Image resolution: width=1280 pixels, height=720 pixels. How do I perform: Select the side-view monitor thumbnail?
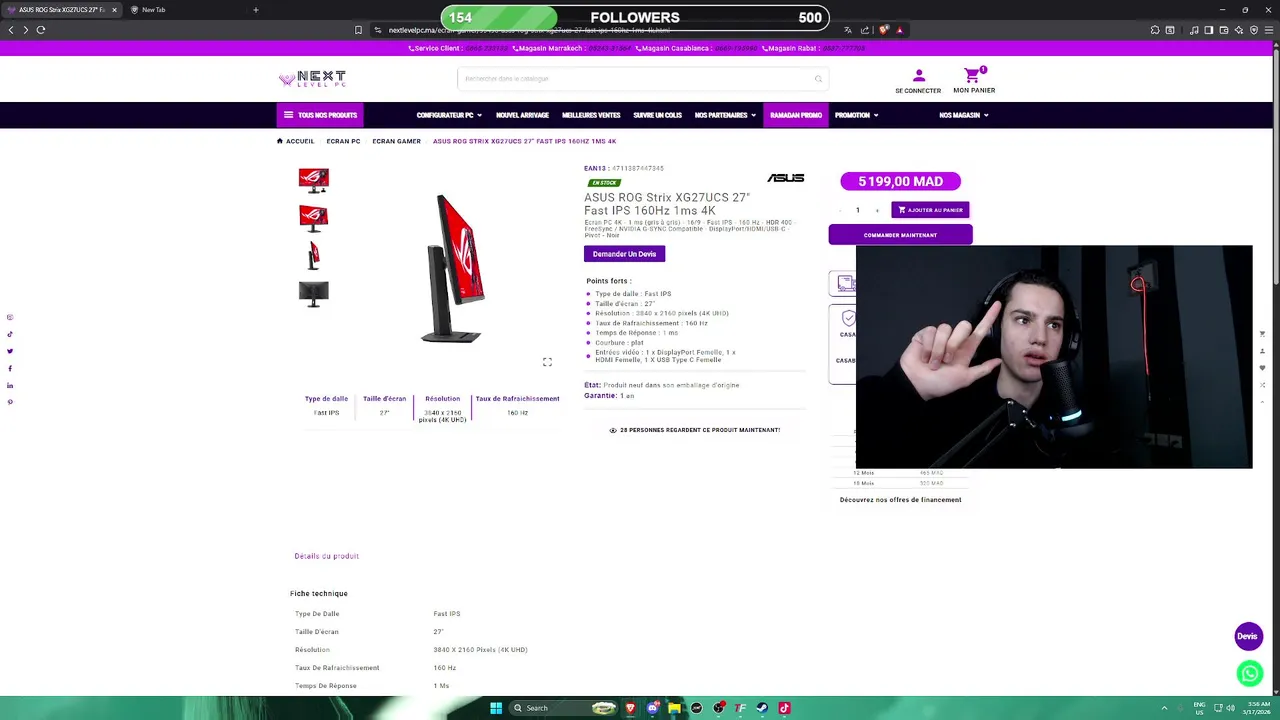[x=313, y=256]
